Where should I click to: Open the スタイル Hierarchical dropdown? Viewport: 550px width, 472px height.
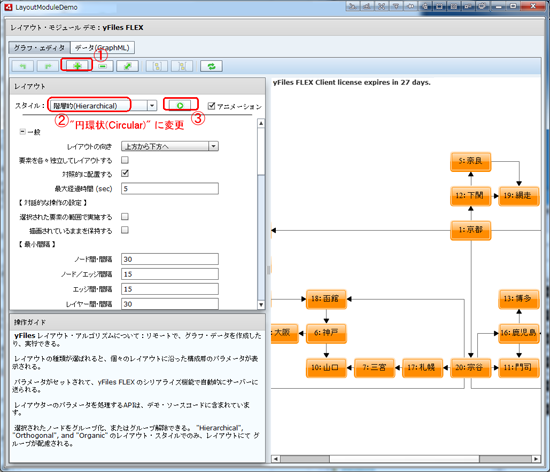click(103, 106)
